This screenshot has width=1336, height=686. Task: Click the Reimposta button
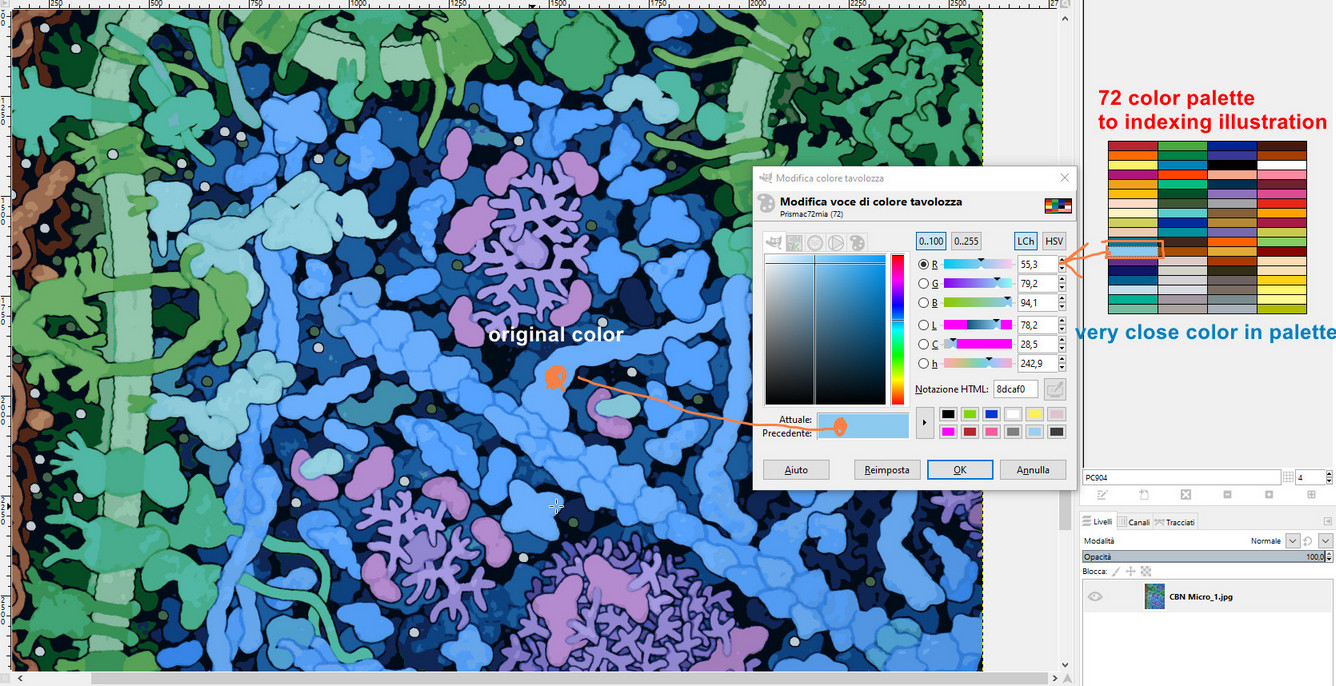[887, 469]
